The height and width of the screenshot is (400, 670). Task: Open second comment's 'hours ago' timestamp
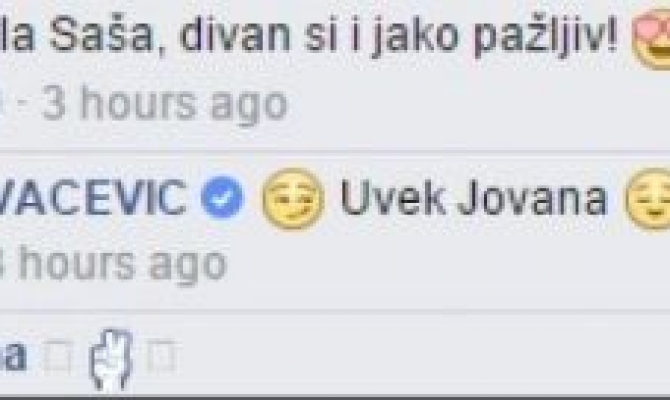tap(114, 264)
